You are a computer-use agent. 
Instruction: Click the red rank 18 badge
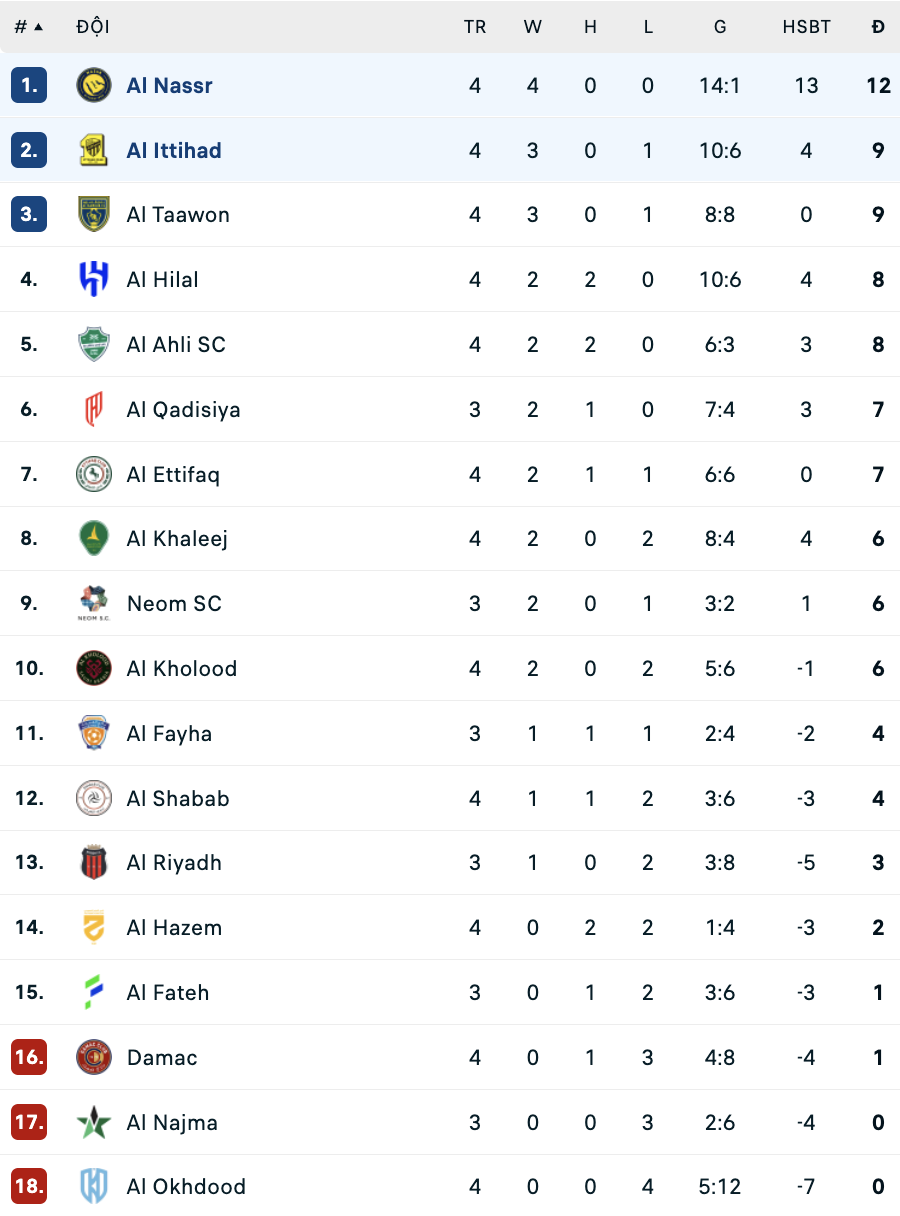[x=29, y=1186]
